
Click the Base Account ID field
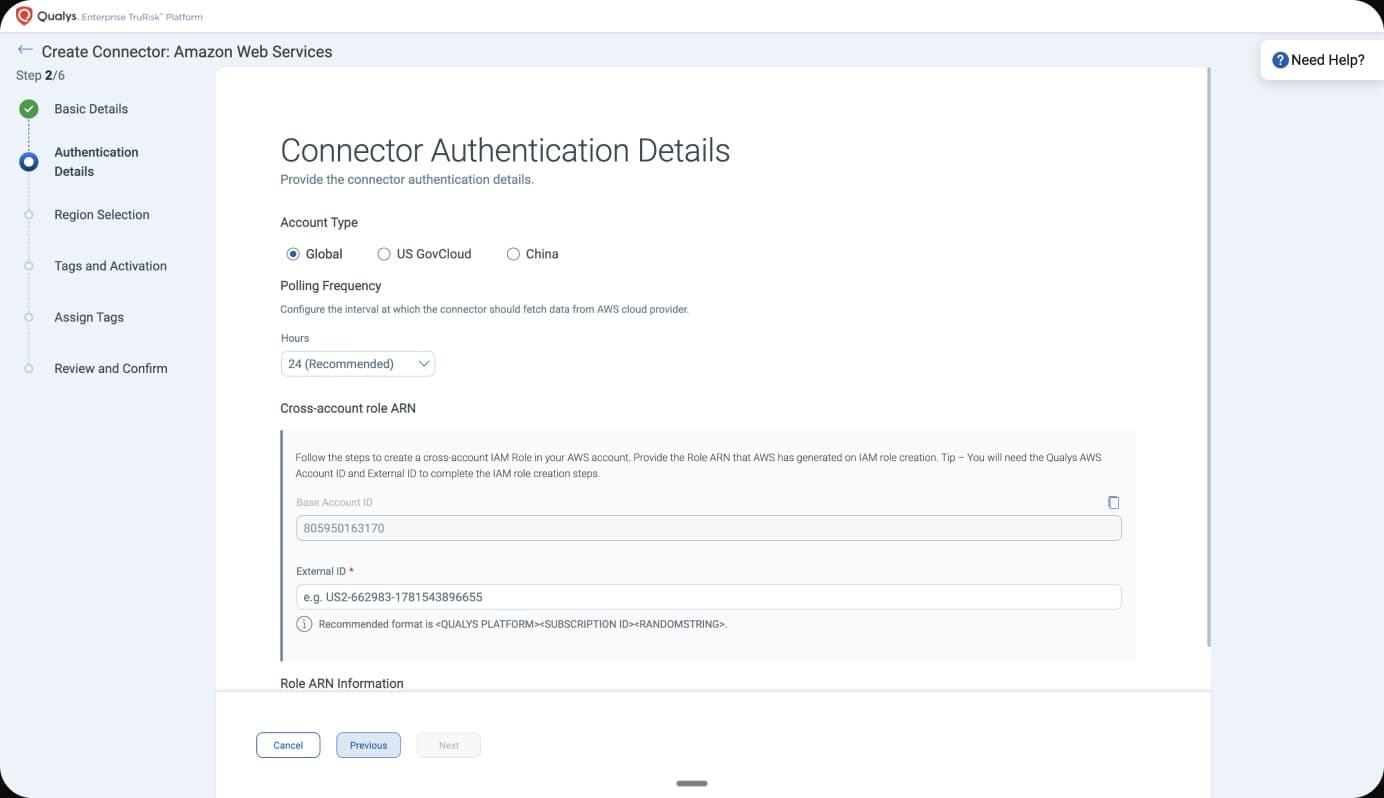coord(709,528)
